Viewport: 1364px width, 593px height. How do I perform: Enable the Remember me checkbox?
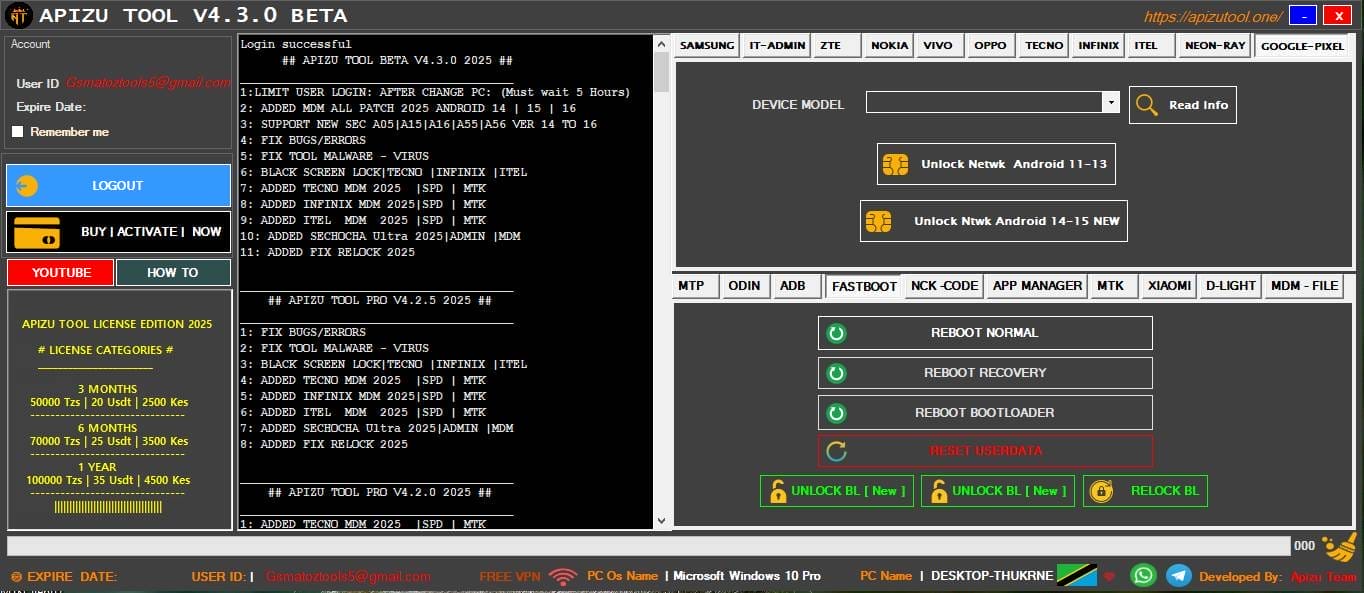click(x=17, y=130)
